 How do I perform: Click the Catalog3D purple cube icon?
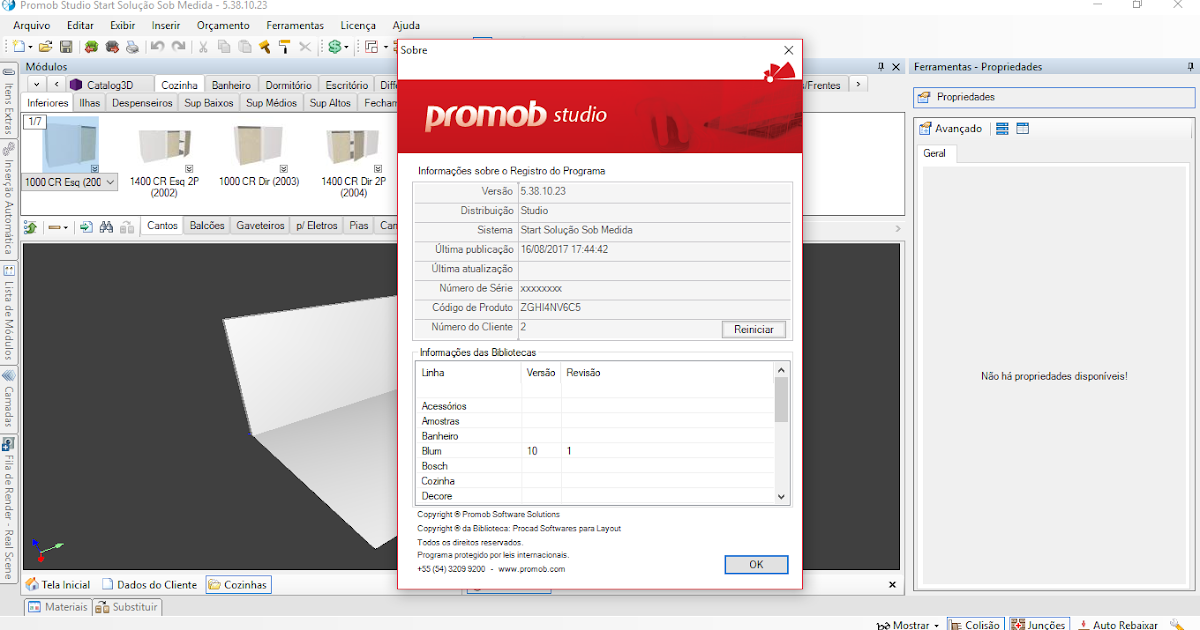click(76, 85)
